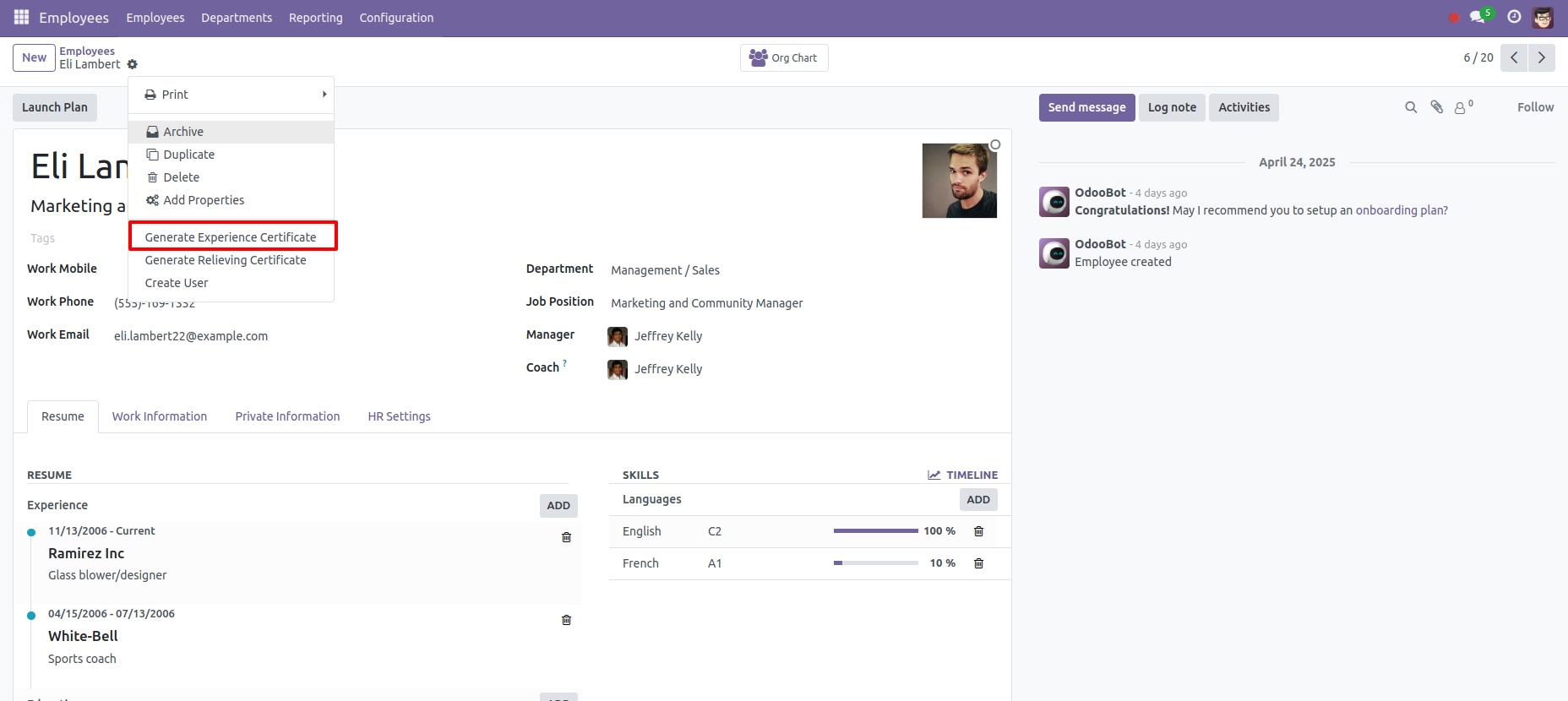Viewport: 1568px width, 701px height.
Task: Open the skills TIMELINE link
Action: [962, 475]
